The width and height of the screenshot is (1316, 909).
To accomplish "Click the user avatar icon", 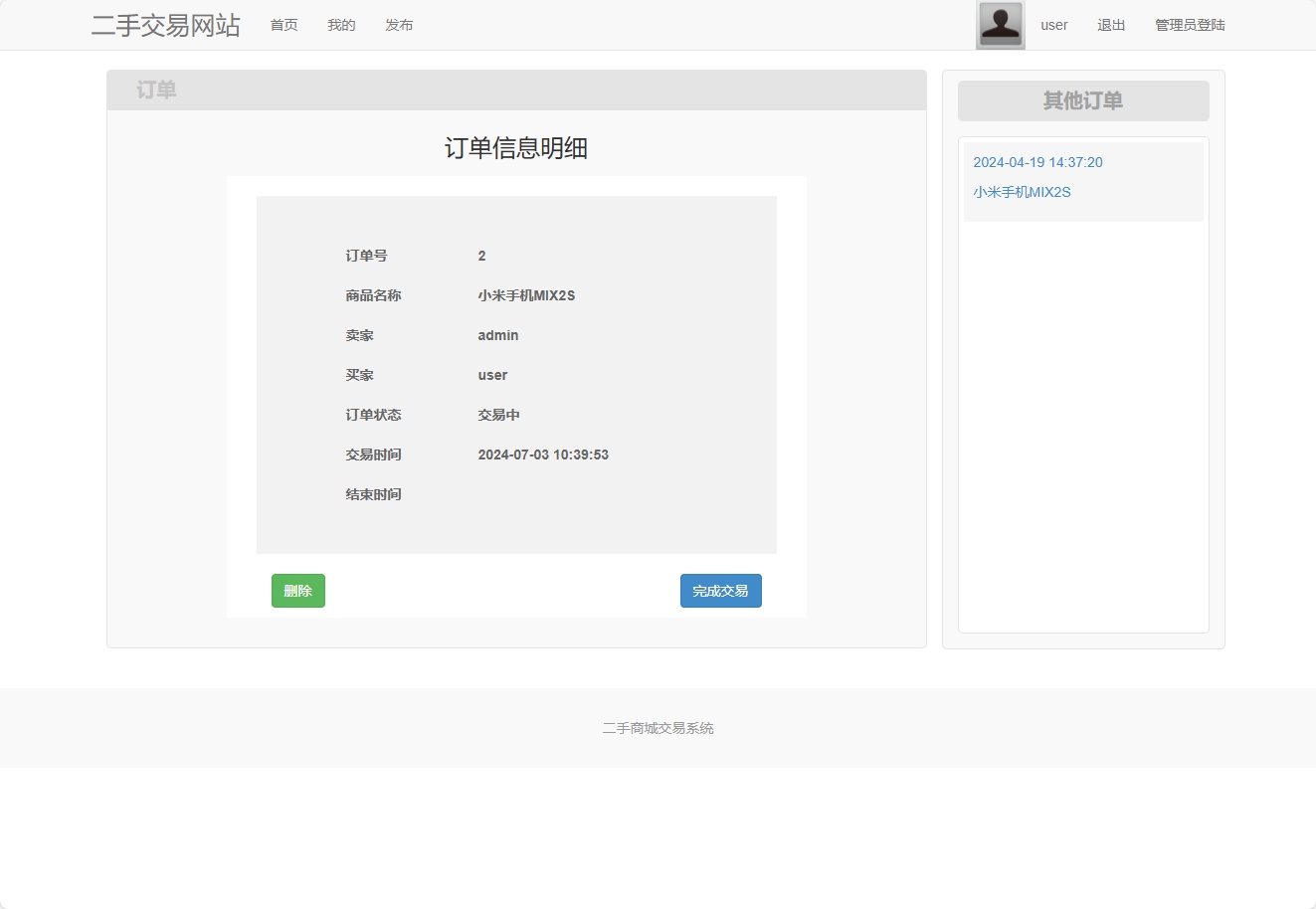I will [x=1000, y=24].
